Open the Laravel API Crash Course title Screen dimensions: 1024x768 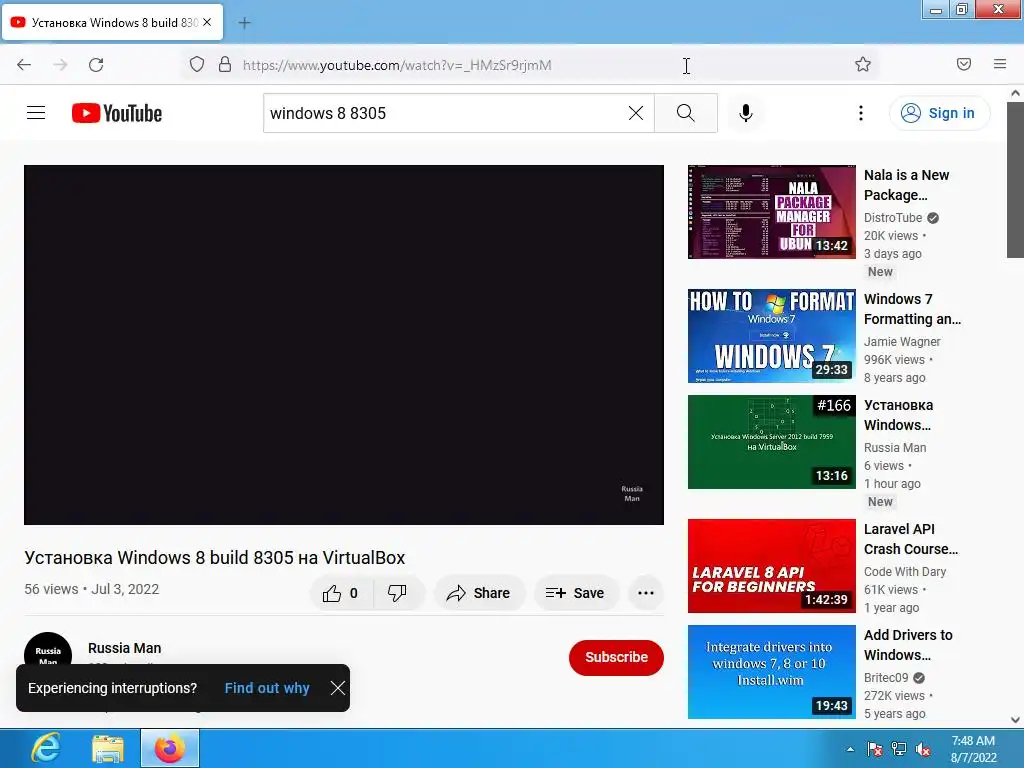911,539
